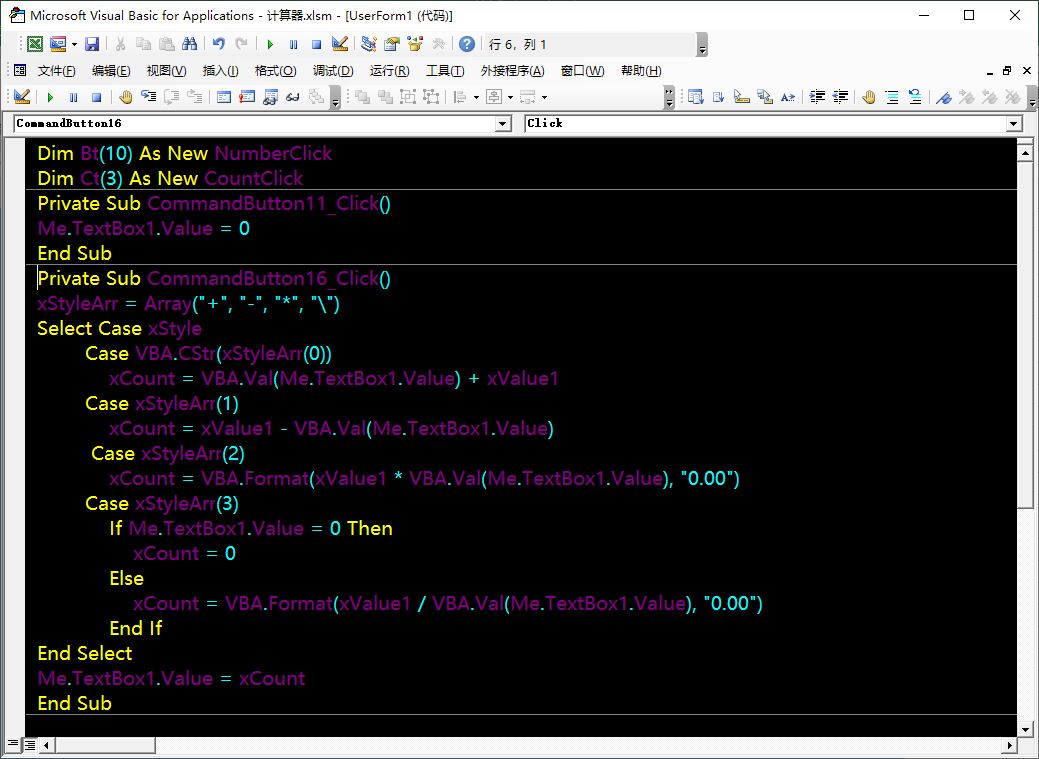
Task: Open the 调试(D) menu
Action: click(333, 71)
